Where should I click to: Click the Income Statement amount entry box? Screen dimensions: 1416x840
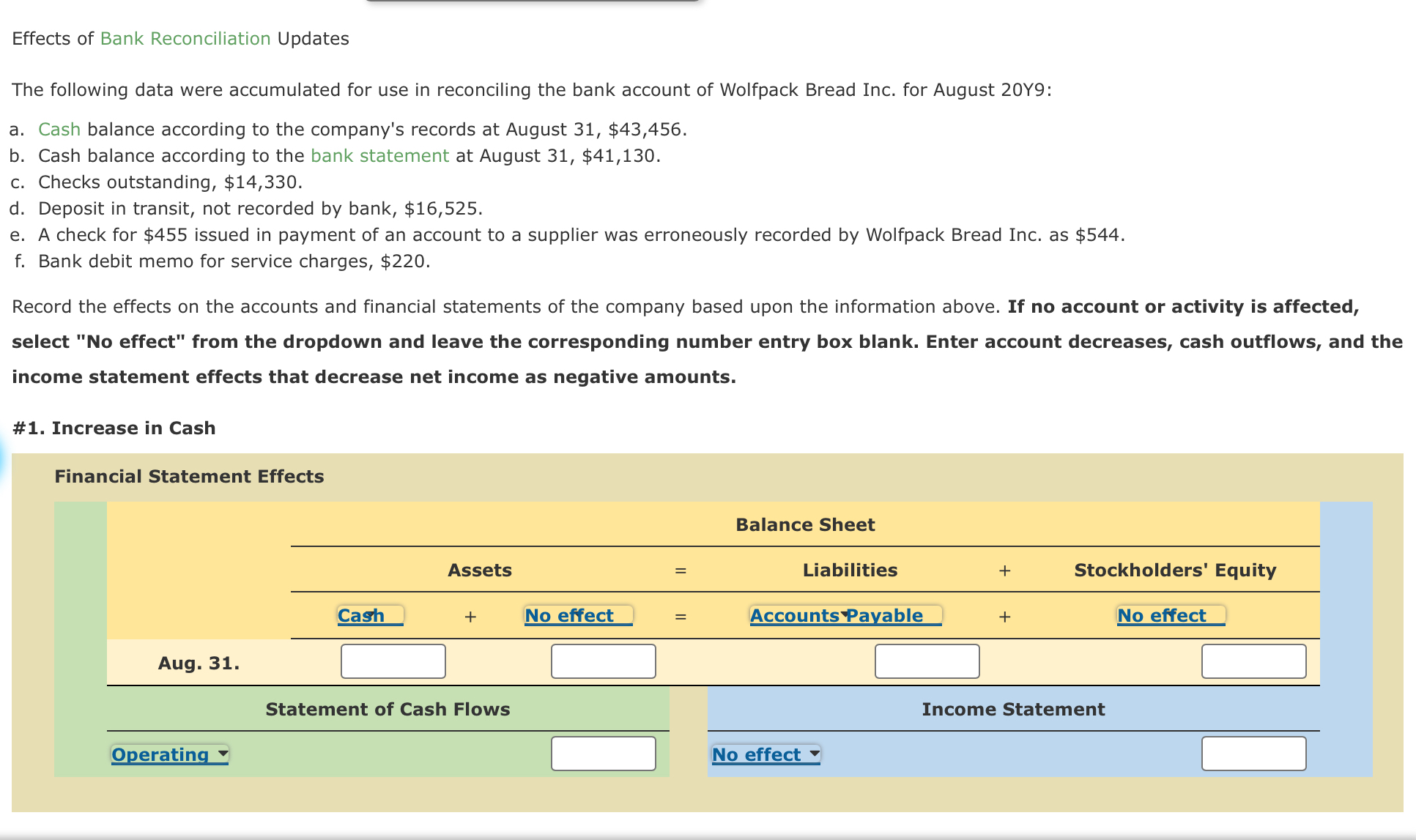pos(1253,754)
